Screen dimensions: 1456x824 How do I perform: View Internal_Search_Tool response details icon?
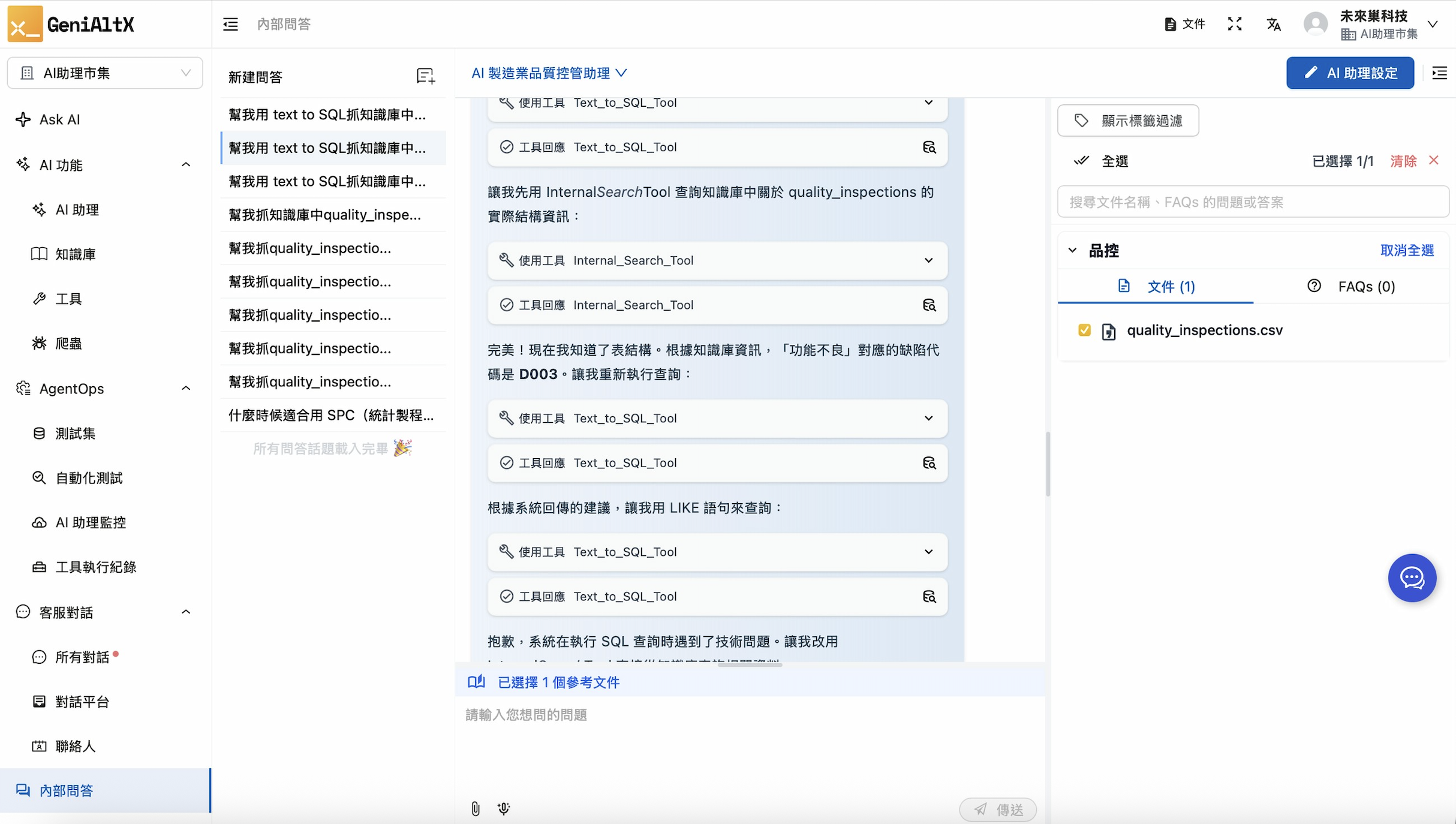click(929, 305)
